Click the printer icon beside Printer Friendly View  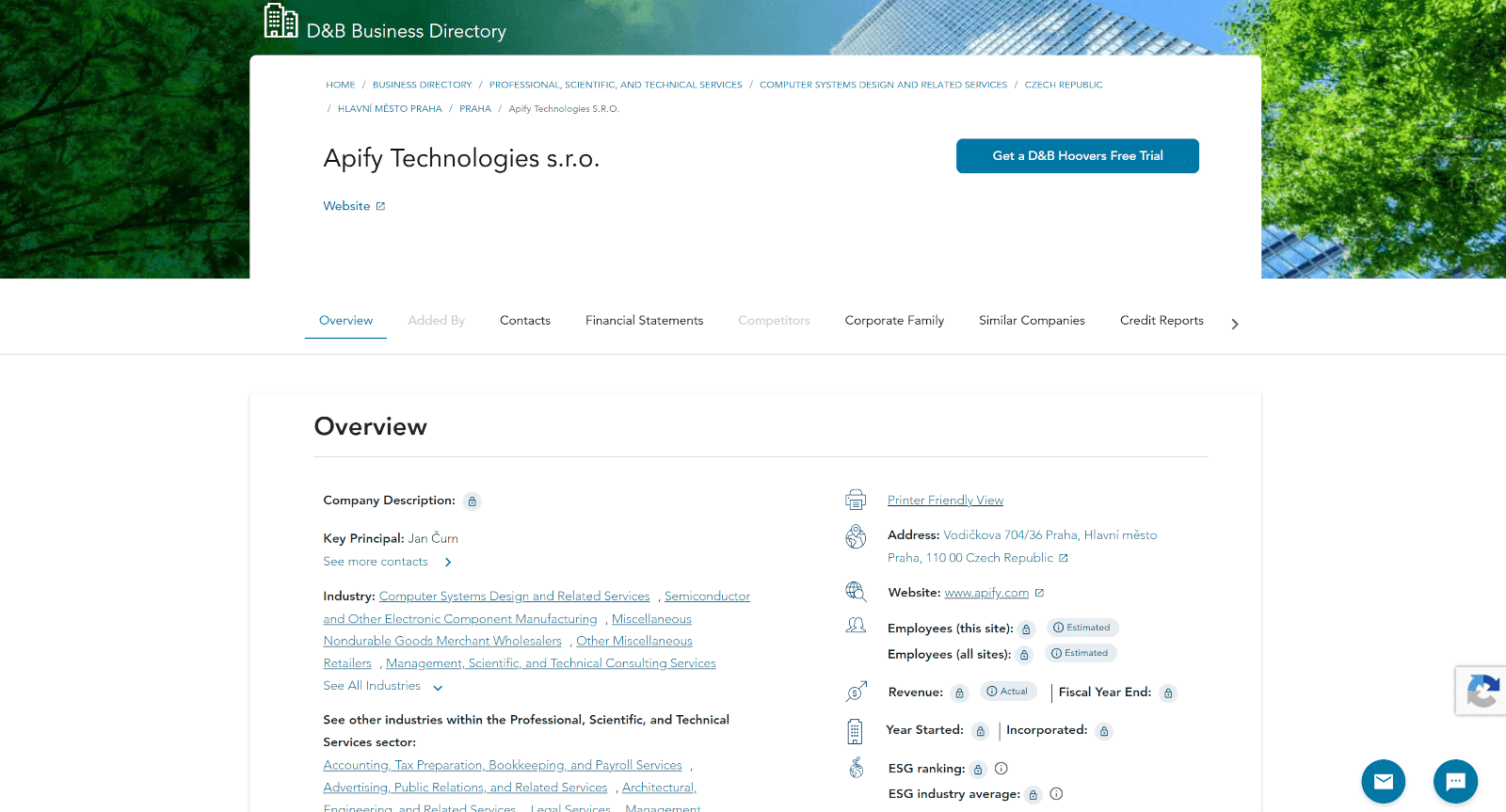tap(856, 500)
